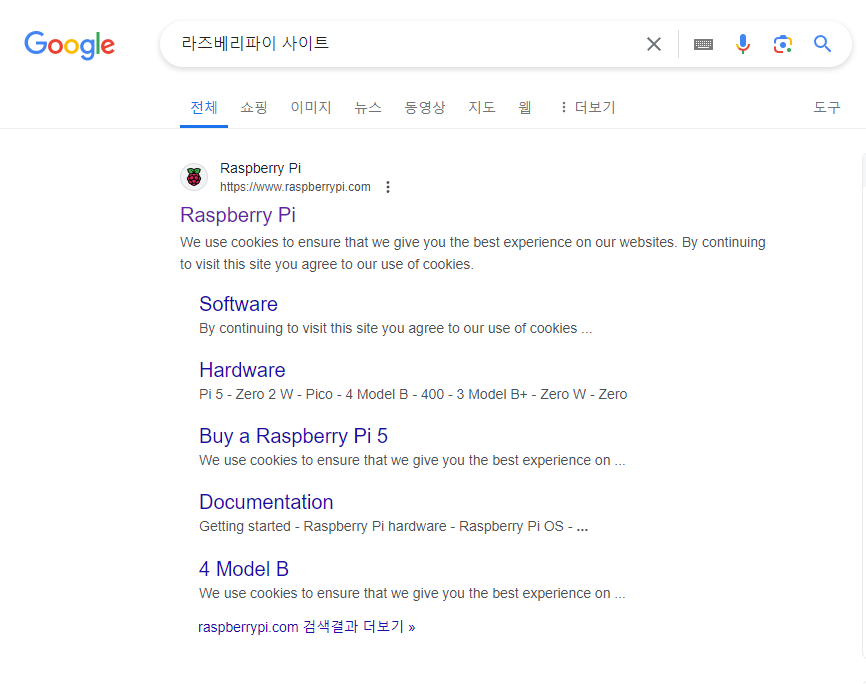
Task: Select the 전체 tab
Action: click(x=204, y=107)
